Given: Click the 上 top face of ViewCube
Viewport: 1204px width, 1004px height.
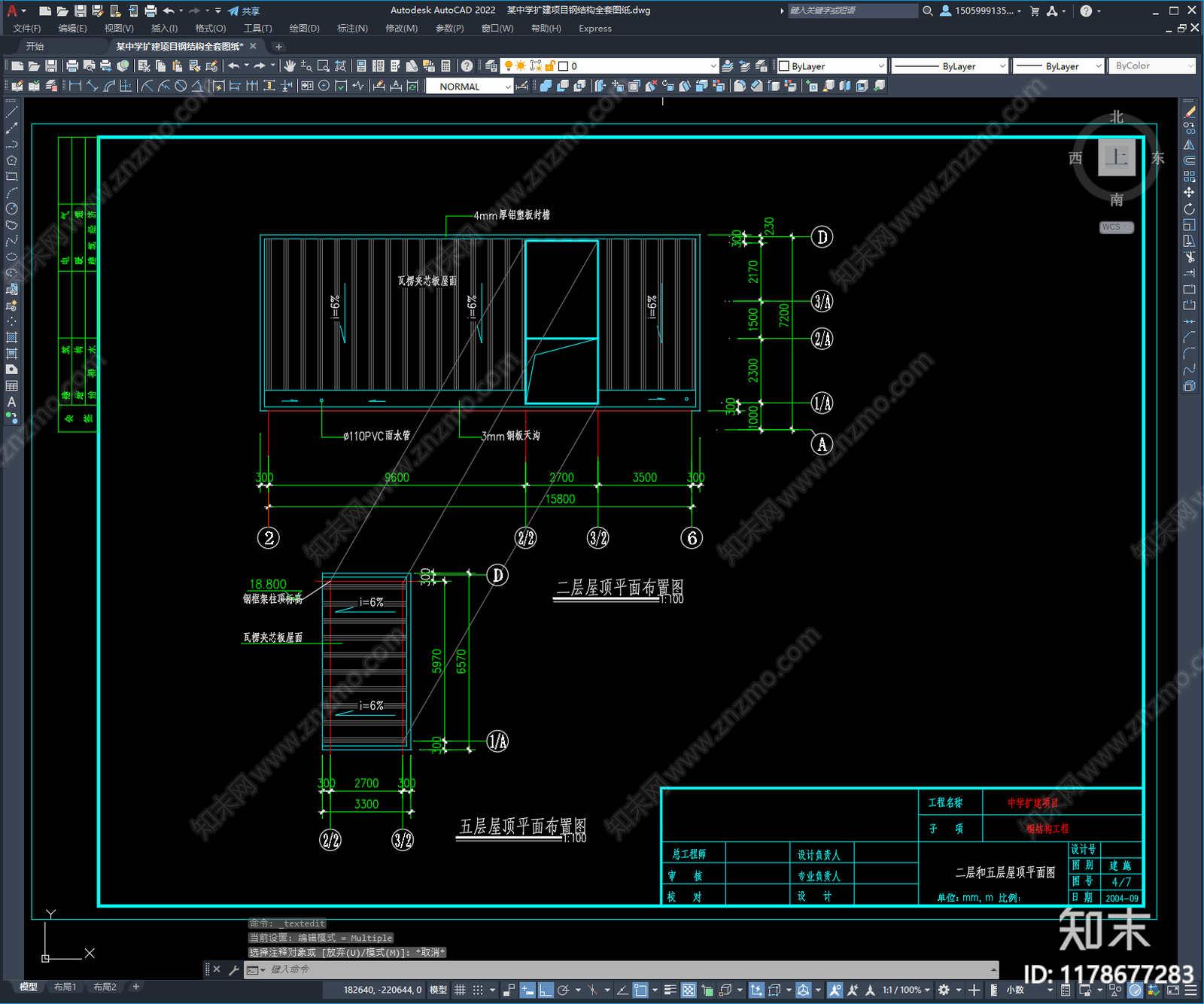Looking at the screenshot, I should (1116, 157).
